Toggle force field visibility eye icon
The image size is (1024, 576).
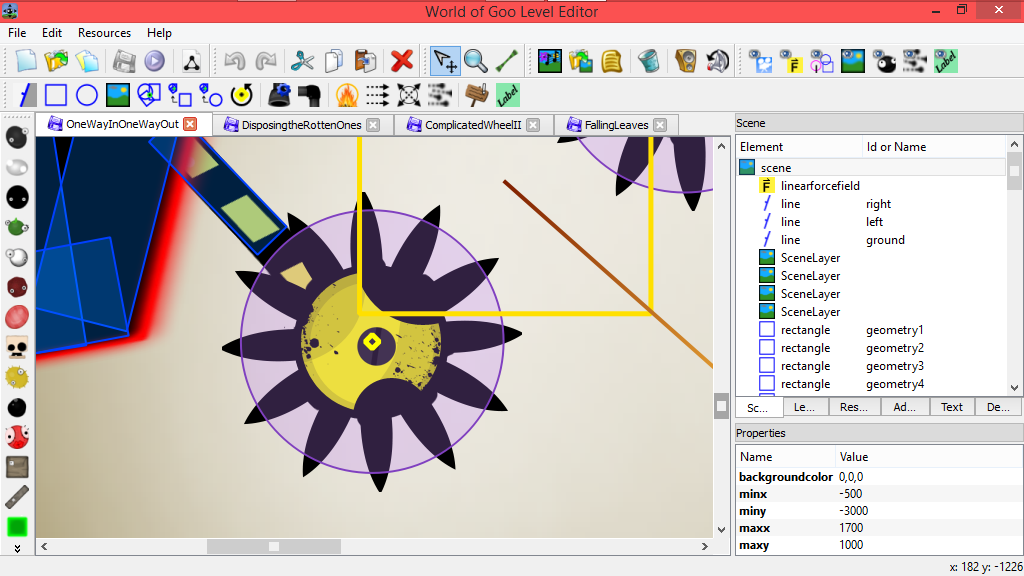pyautogui.click(x=790, y=61)
